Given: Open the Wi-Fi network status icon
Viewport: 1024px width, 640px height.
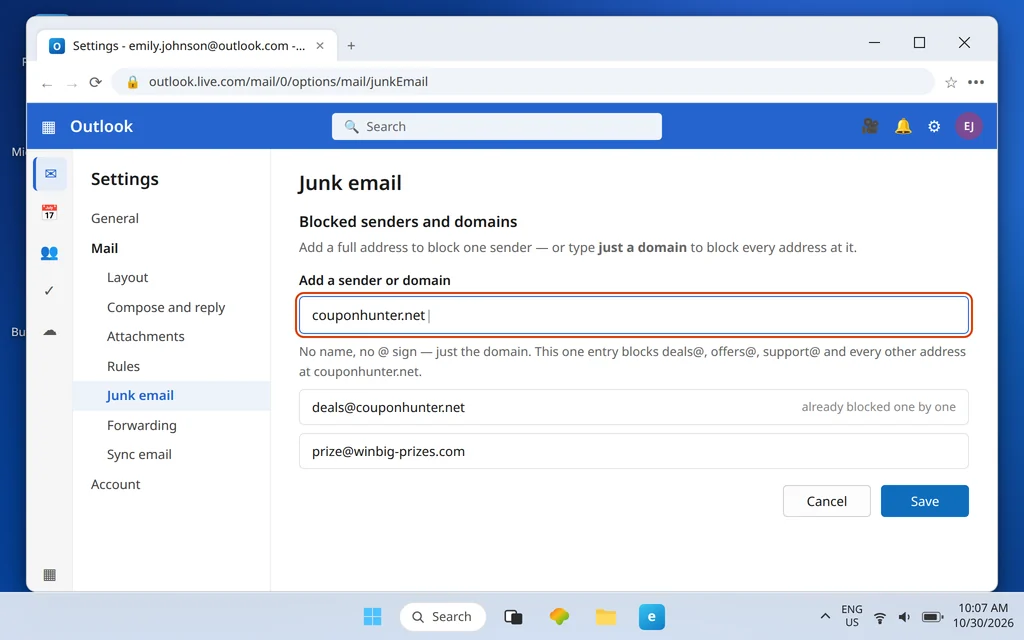Looking at the screenshot, I should (880, 617).
